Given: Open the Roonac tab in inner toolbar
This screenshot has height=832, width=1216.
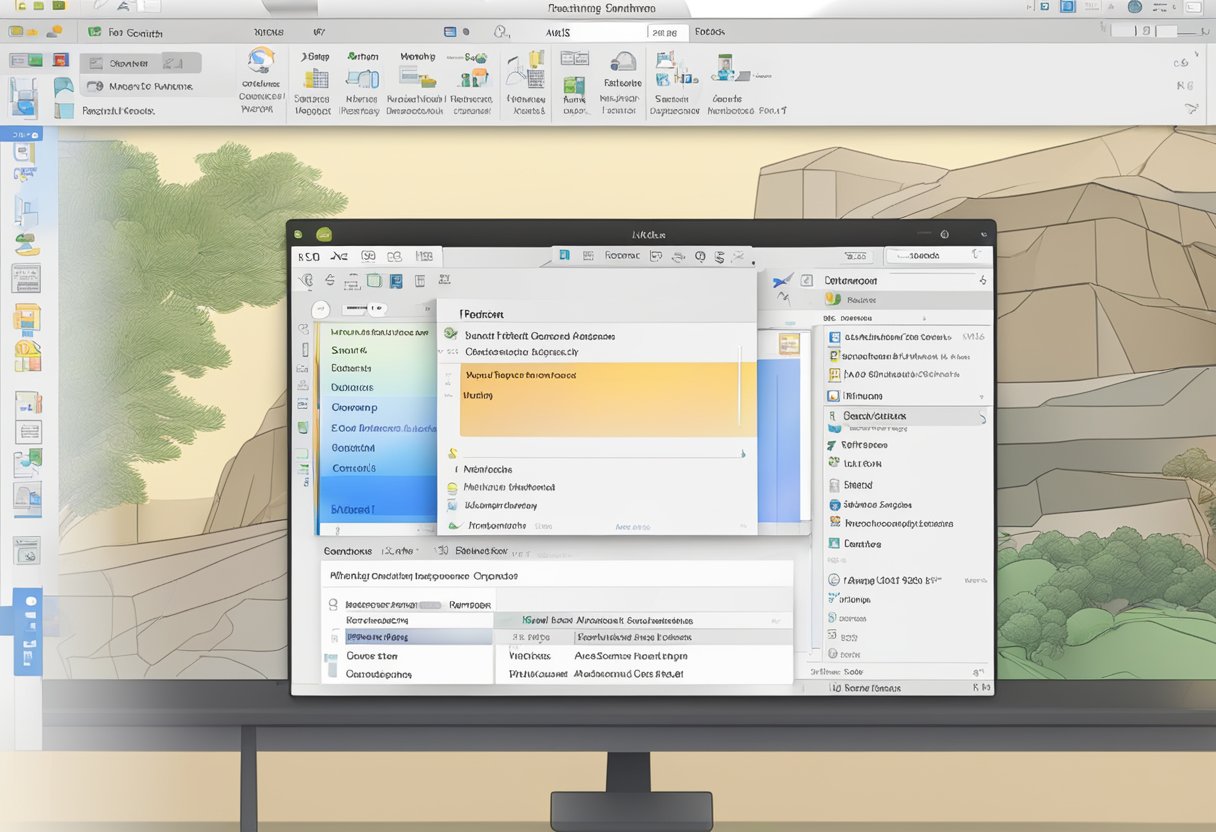Looking at the screenshot, I should 620,256.
